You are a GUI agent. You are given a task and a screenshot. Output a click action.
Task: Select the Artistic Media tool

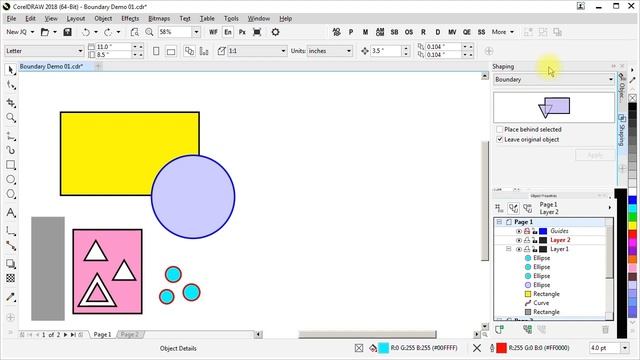click(11, 150)
